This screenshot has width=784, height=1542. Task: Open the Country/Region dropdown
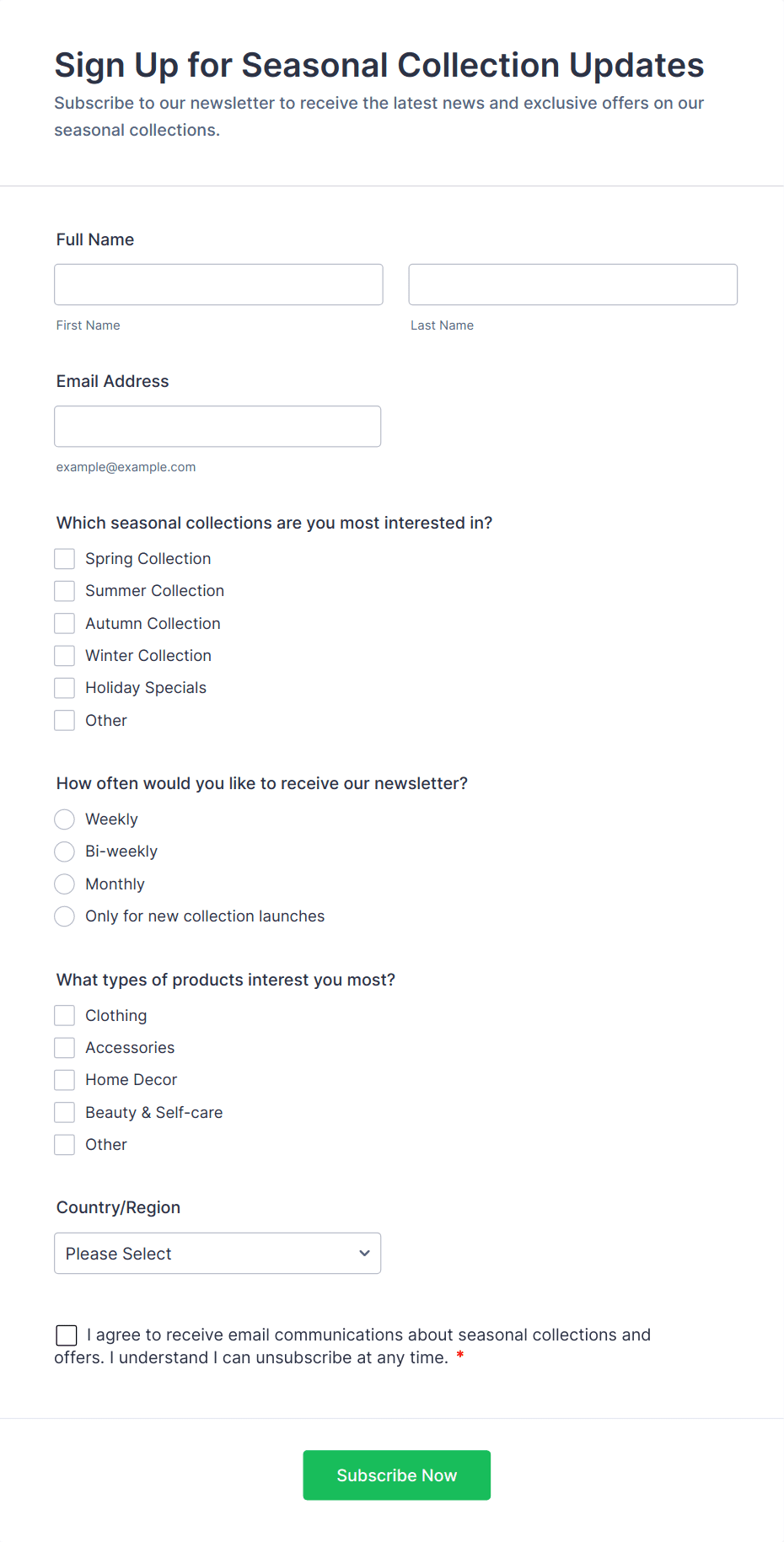(x=217, y=1254)
